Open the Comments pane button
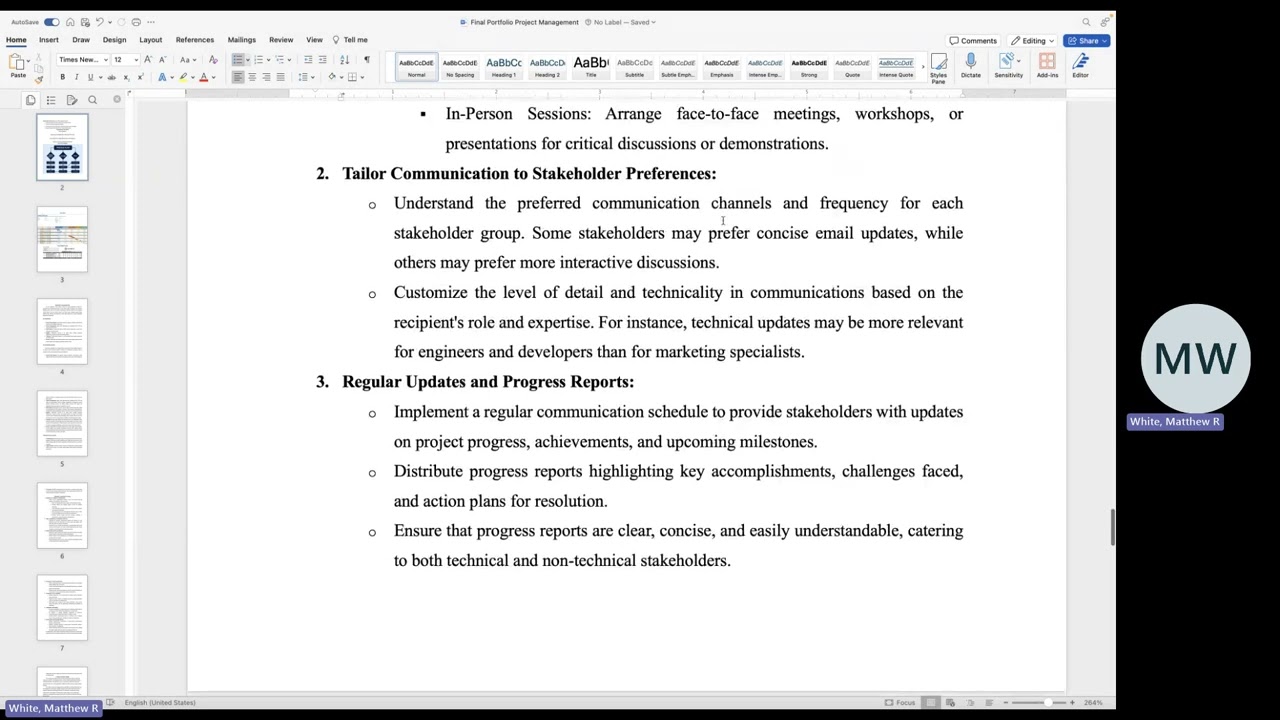Screen dimensions: 1280x720 [973, 41]
